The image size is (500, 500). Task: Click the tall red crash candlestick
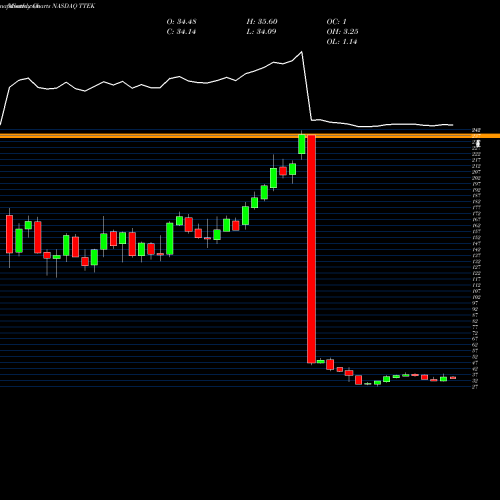pos(311,249)
